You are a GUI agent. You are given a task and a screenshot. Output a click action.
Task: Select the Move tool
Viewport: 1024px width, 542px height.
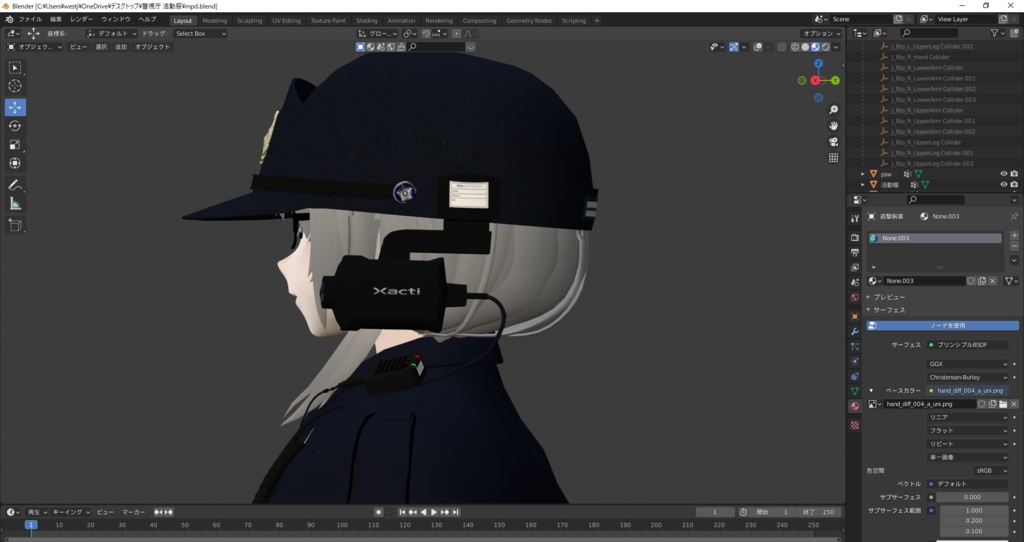pyautogui.click(x=15, y=107)
